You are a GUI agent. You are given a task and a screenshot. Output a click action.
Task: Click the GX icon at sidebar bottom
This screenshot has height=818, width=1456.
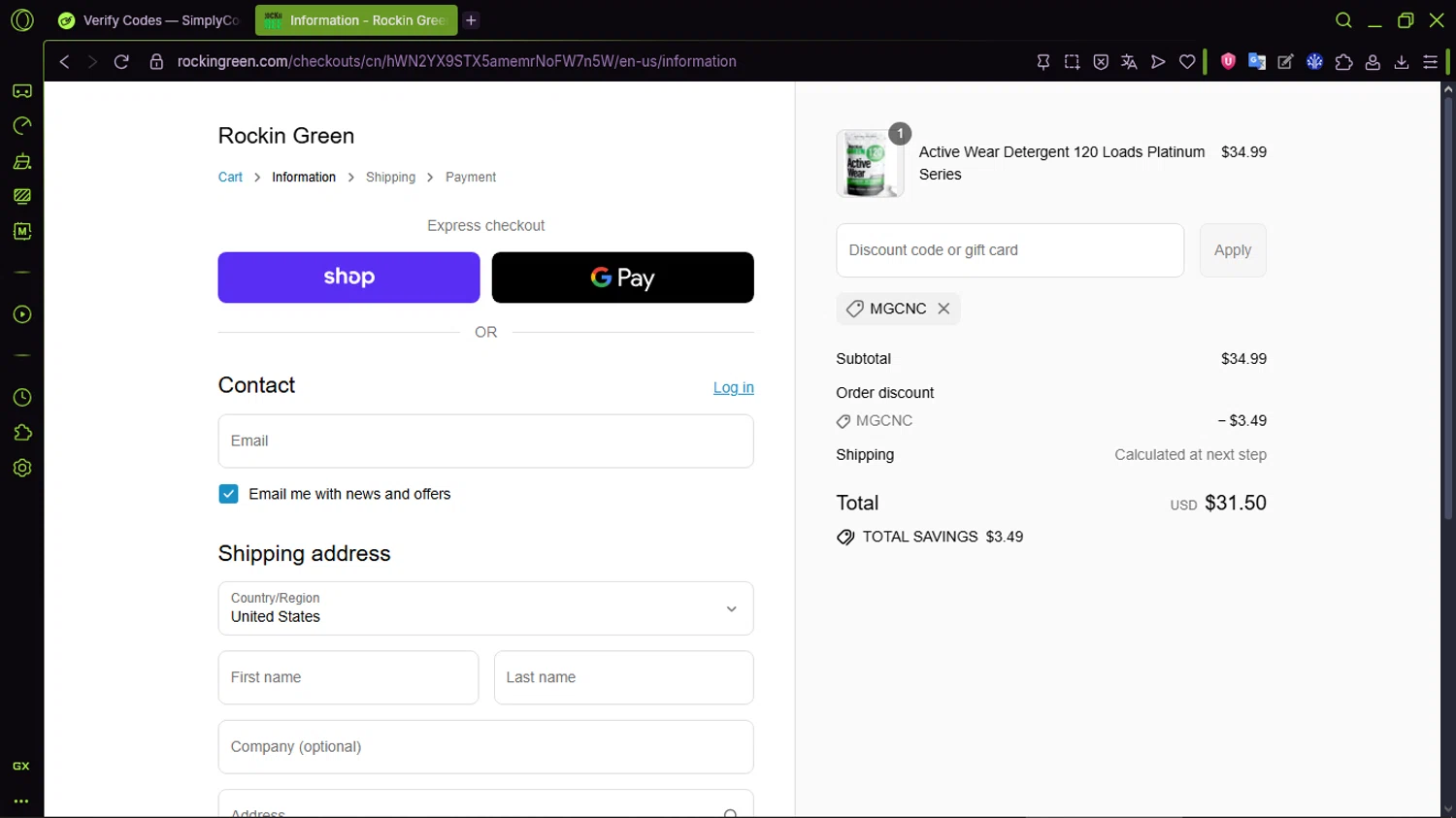point(21,767)
